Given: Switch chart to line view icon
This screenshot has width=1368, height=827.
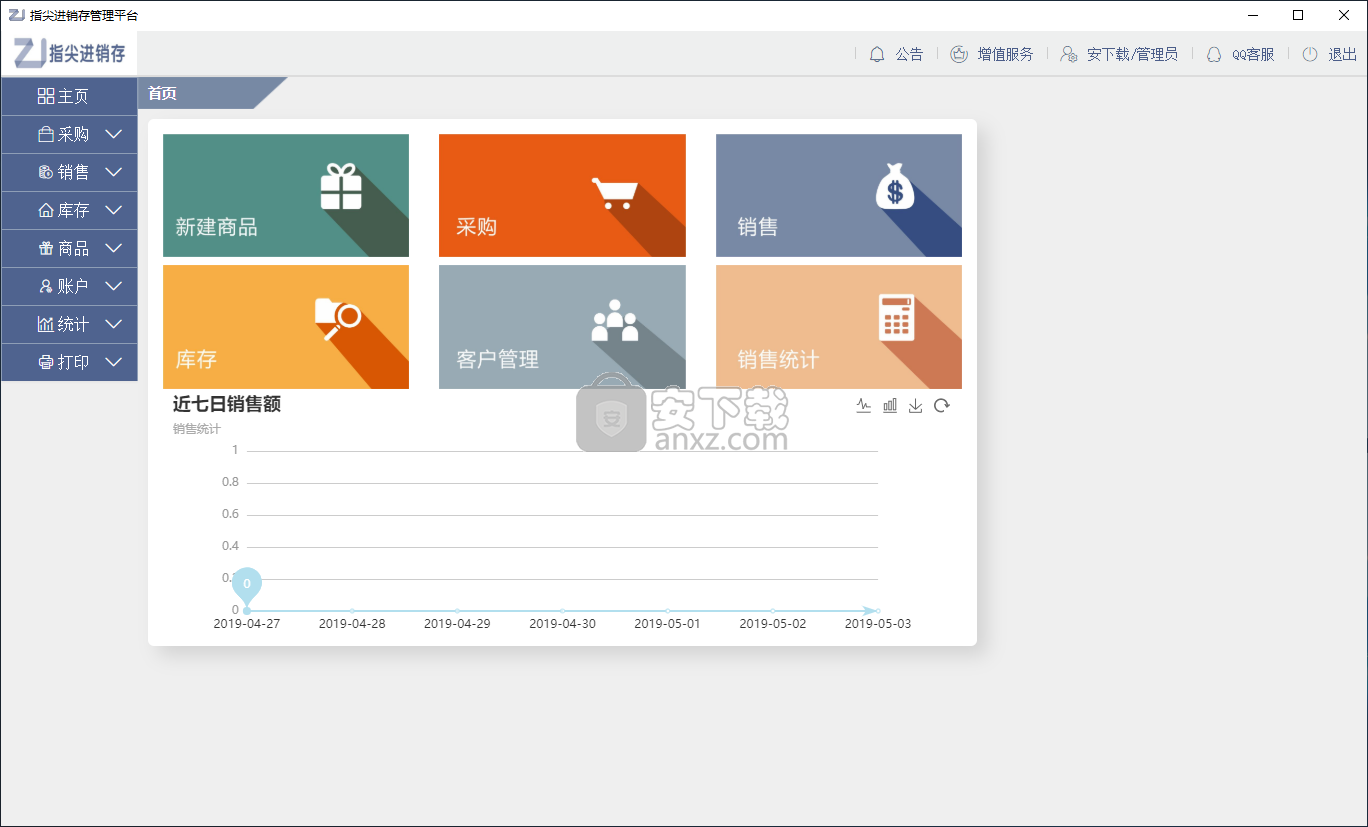Looking at the screenshot, I should 864,405.
